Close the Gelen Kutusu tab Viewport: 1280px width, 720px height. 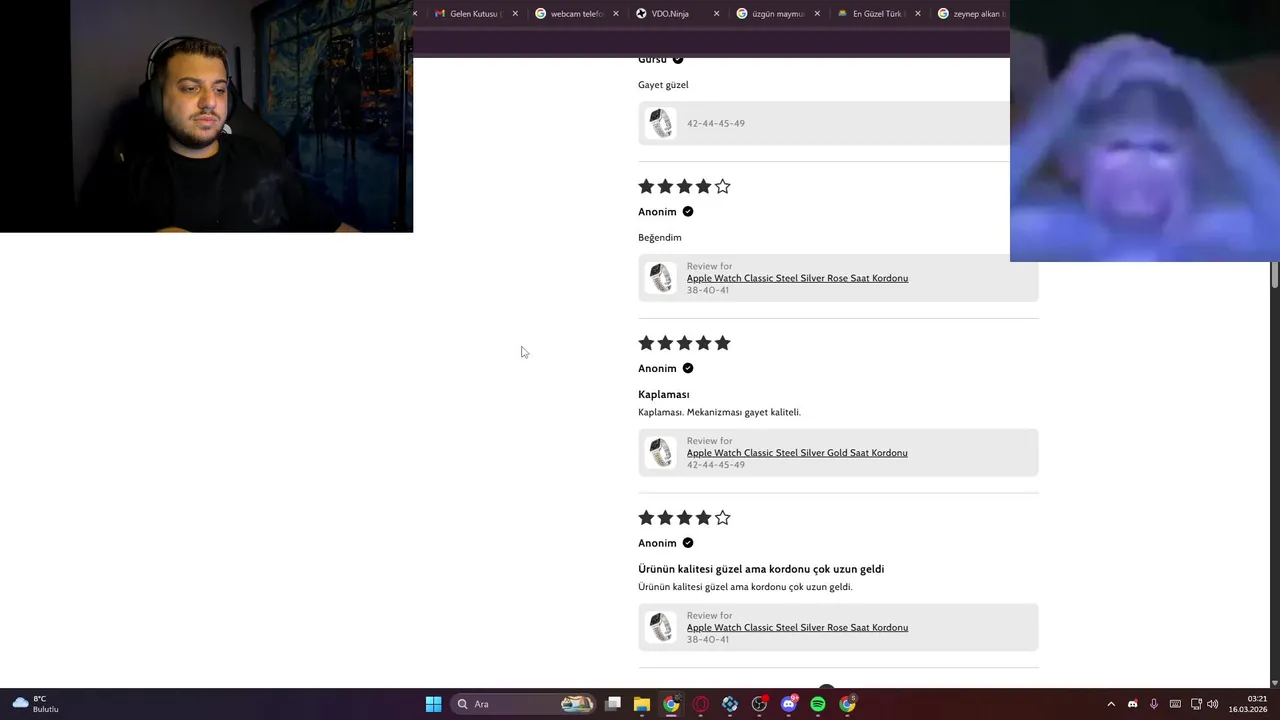[515, 14]
